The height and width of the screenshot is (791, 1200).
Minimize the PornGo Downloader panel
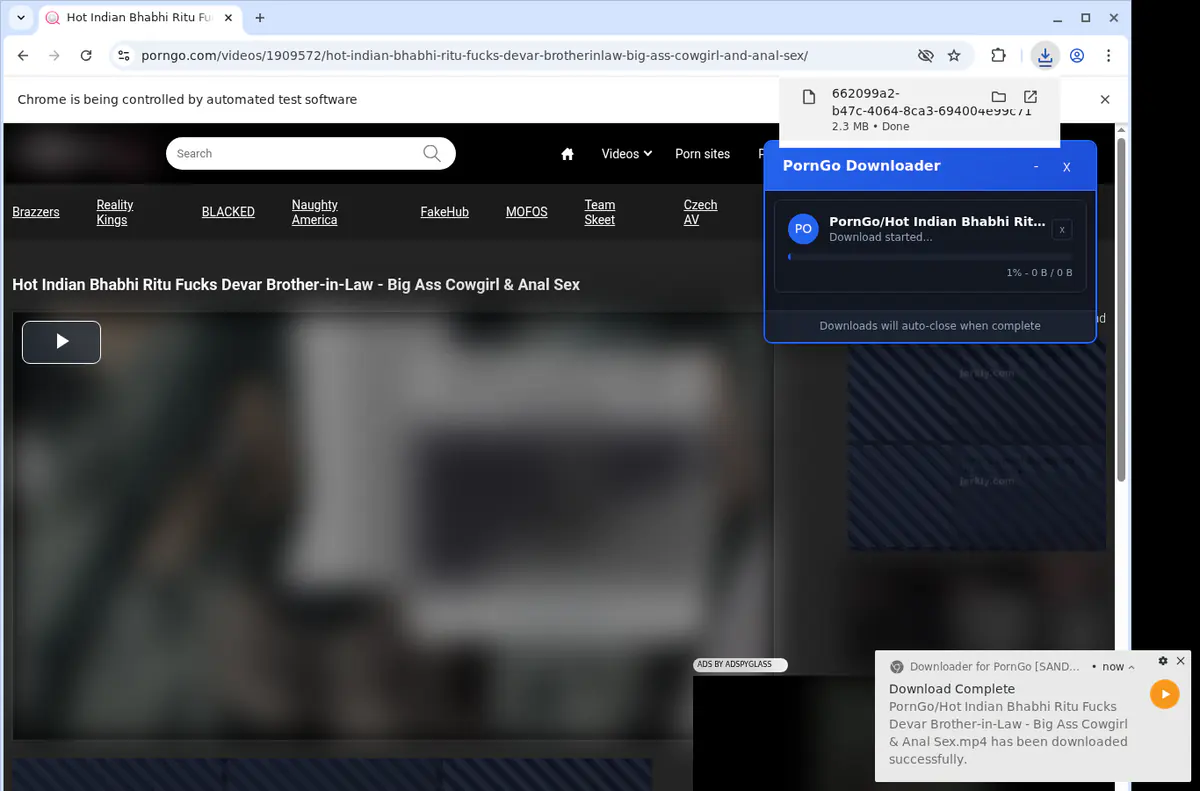point(1036,166)
